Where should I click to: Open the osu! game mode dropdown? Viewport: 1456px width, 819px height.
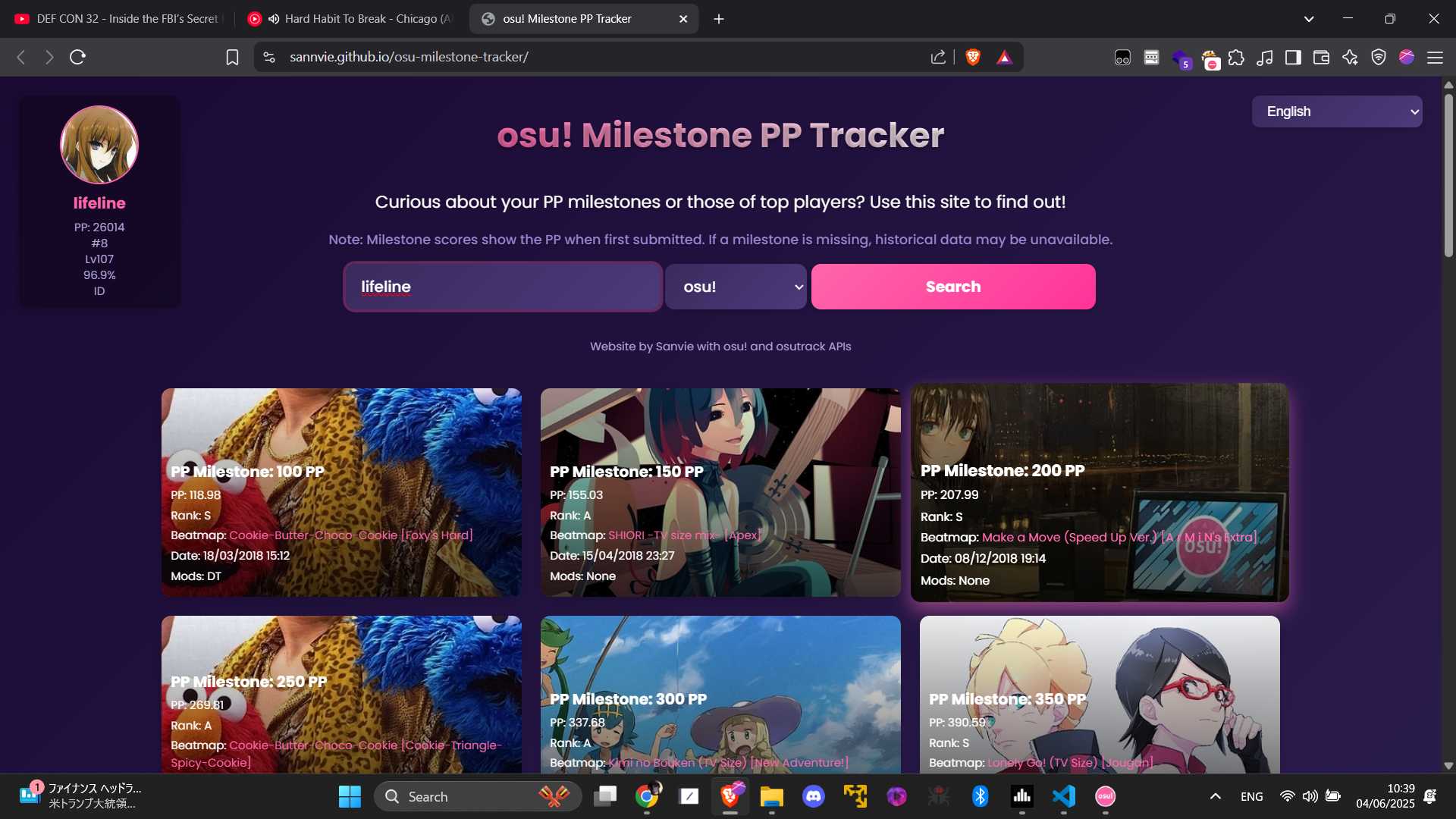click(x=736, y=287)
